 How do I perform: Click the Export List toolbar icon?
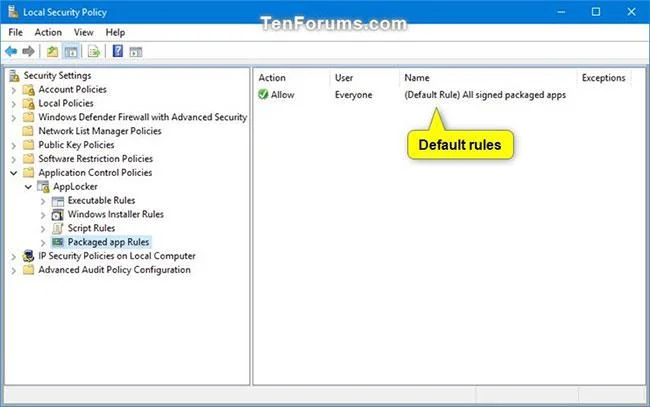[94, 52]
